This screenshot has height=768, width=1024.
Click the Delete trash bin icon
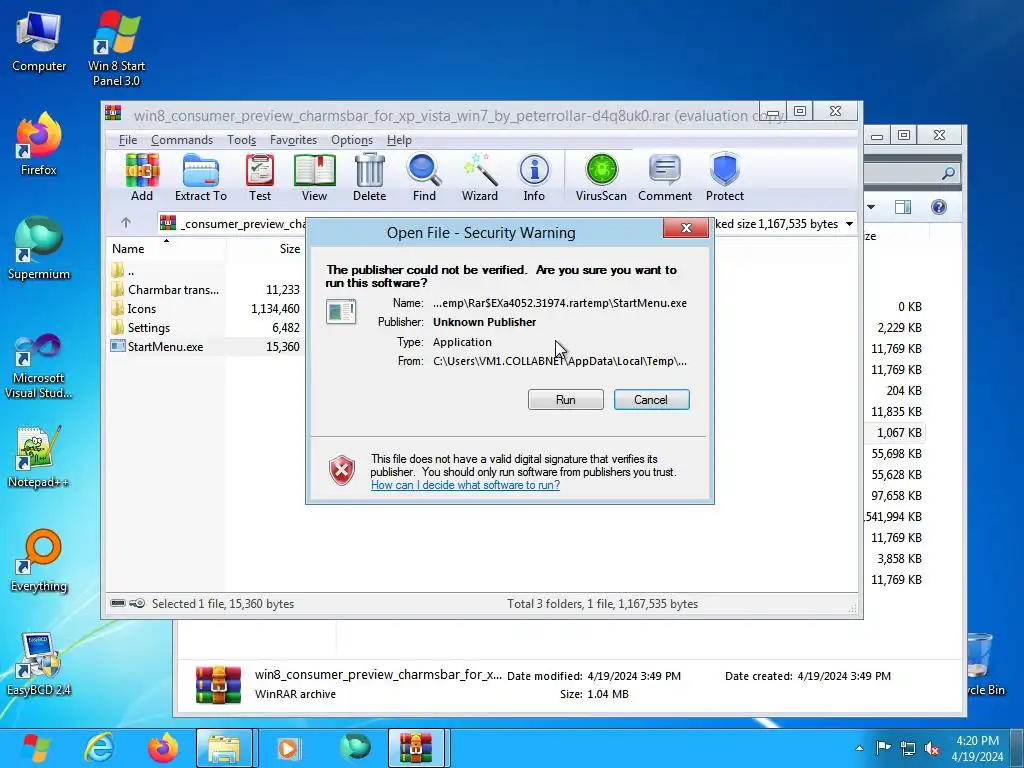(x=370, y=177)
